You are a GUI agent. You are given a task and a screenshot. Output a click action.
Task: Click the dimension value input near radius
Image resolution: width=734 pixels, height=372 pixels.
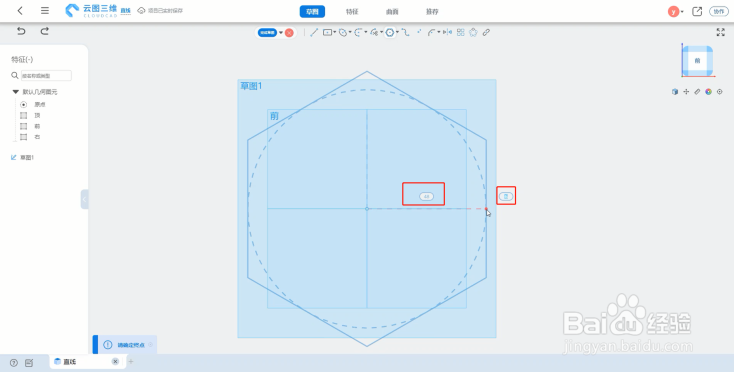click(426, 197)
